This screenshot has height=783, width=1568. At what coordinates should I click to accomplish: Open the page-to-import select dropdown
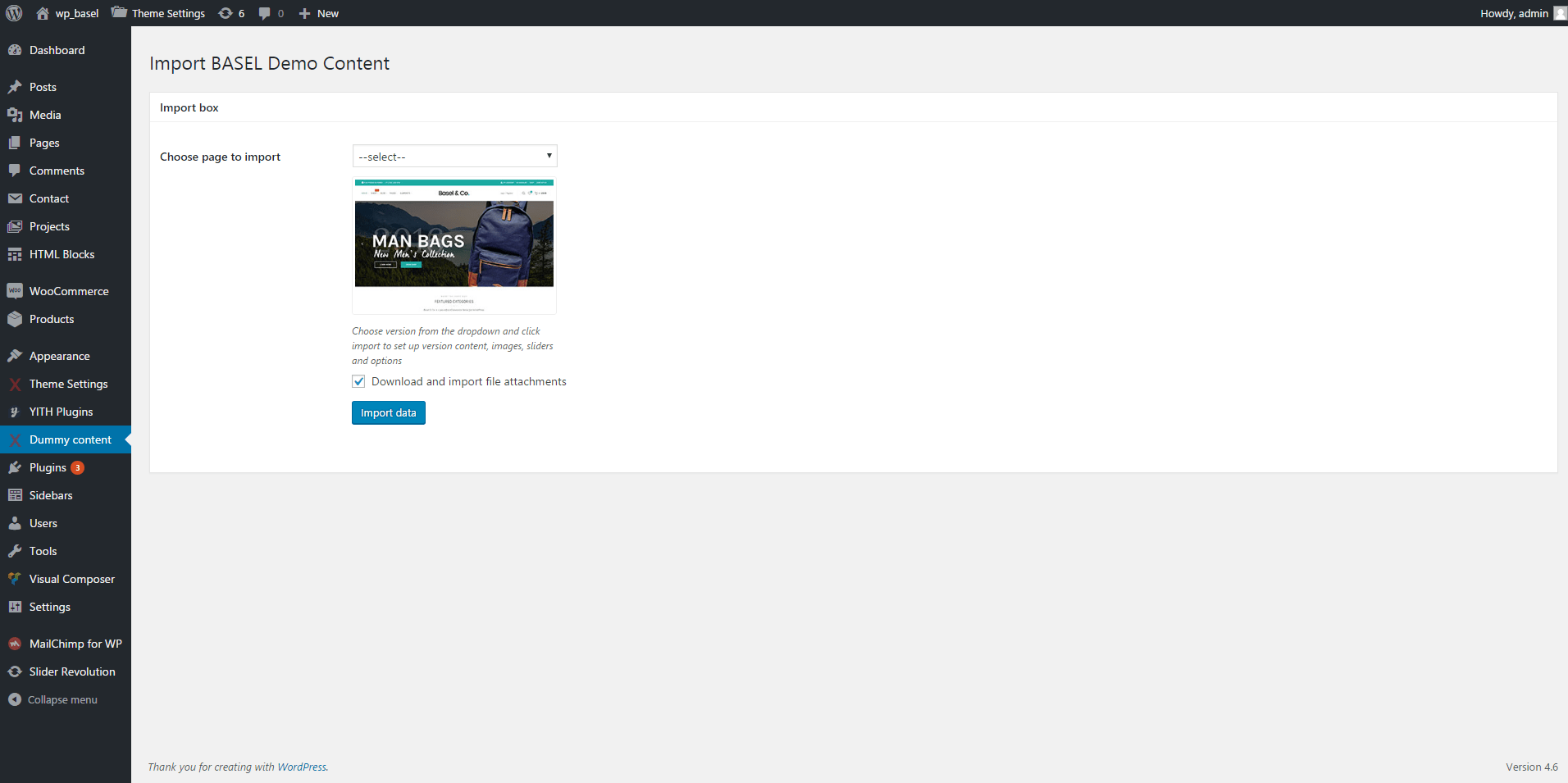(x=454, y=156)
